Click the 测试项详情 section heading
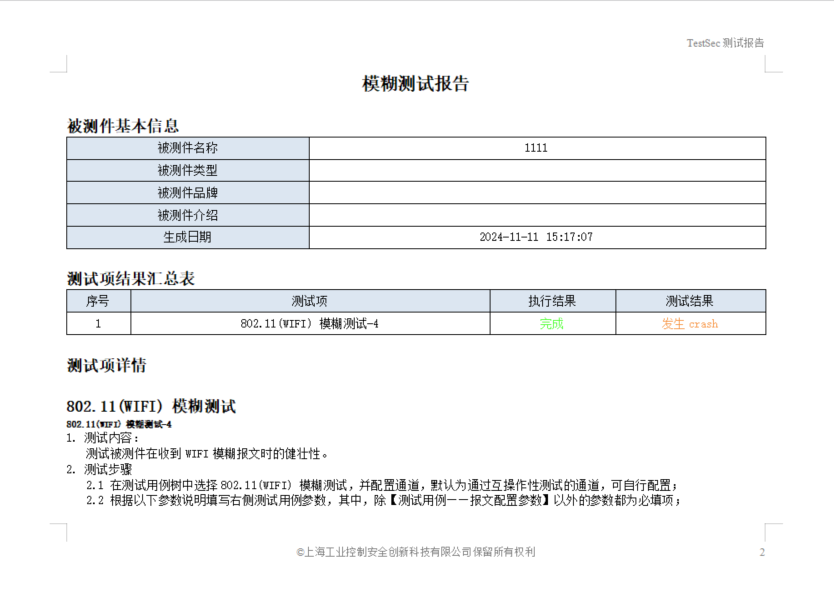Image resolution: width=834 pixels, height=594 pixels. pyautogui.click(x=107, y=365)
